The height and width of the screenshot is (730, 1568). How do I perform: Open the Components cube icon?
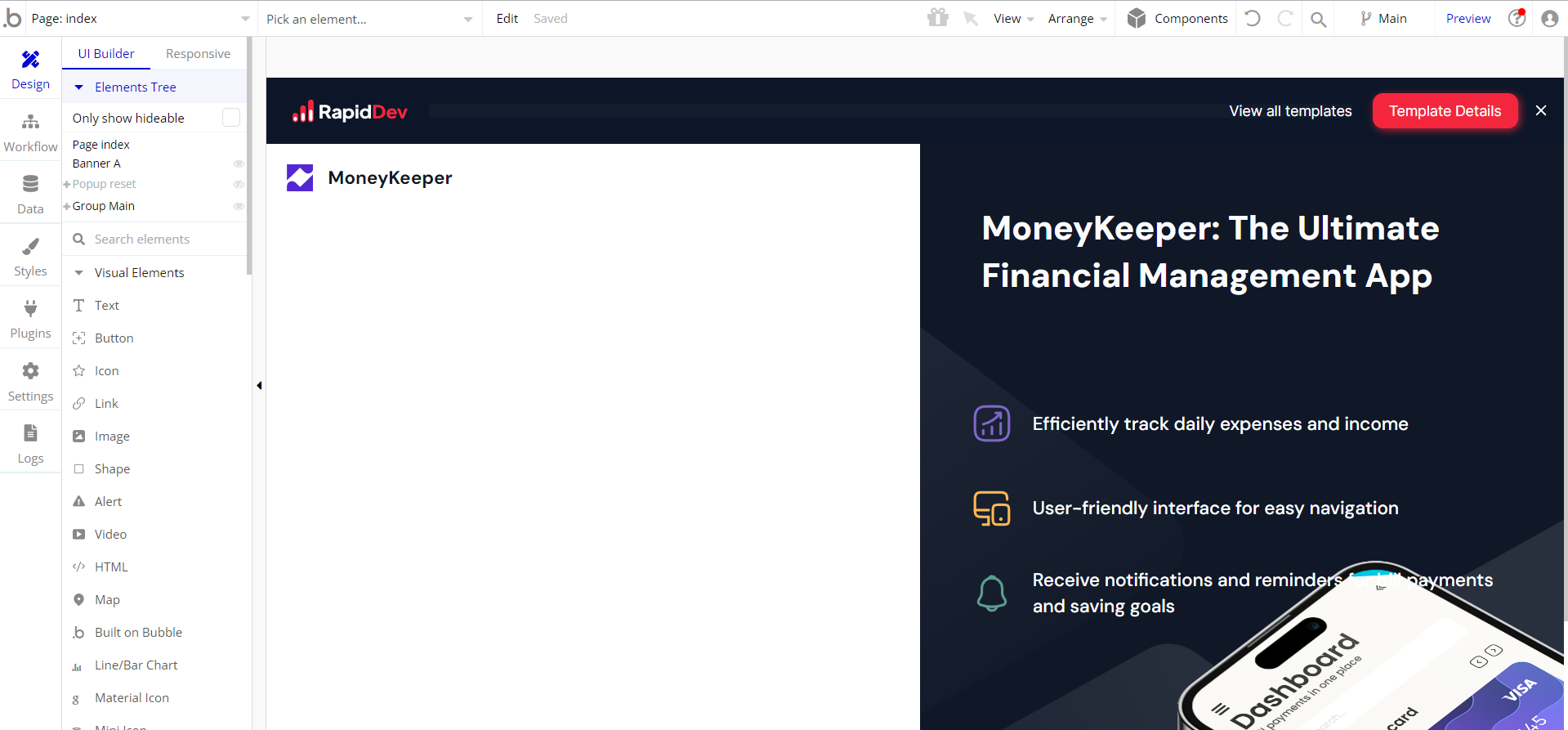coord(1137,18)
